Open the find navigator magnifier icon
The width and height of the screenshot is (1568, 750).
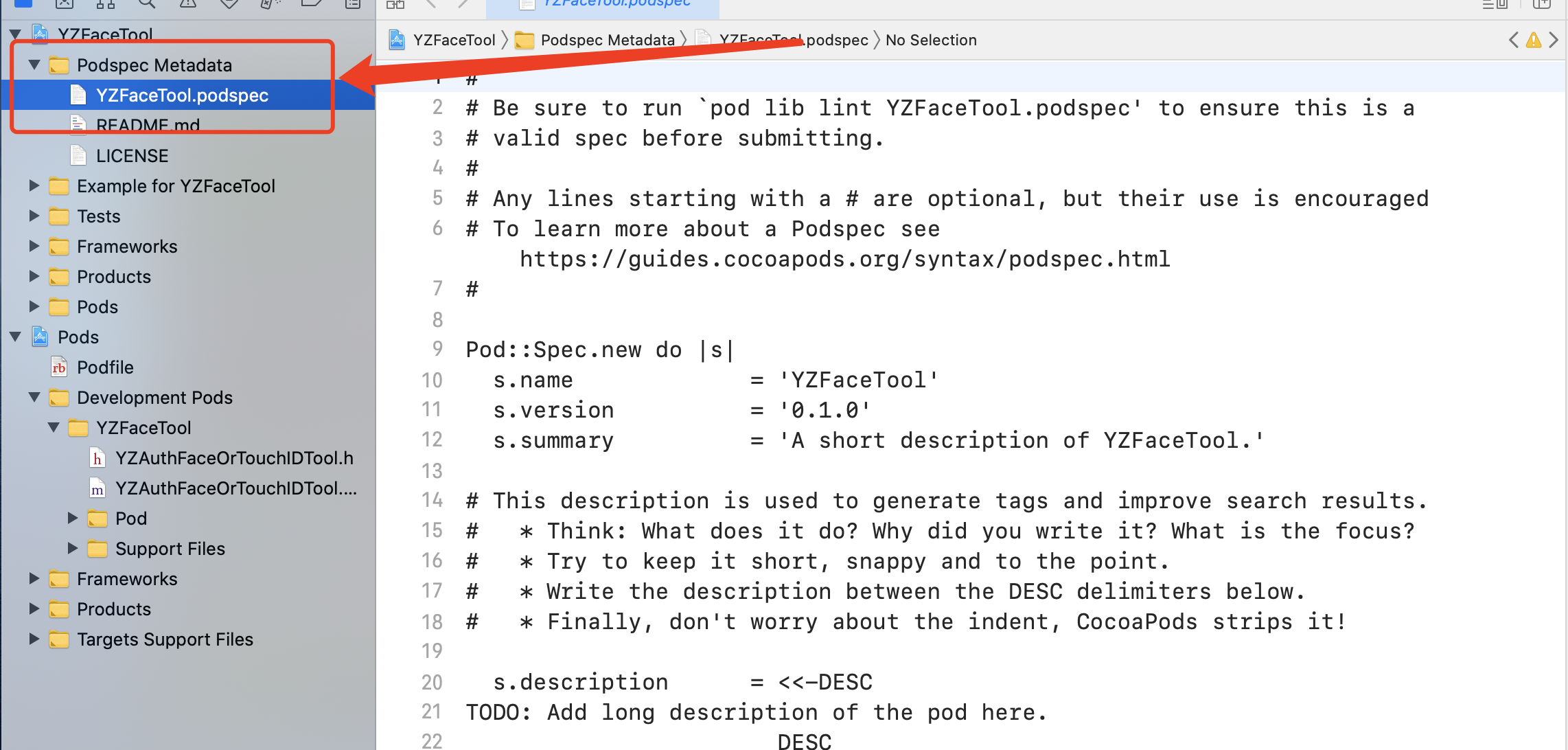click(146, 3)
